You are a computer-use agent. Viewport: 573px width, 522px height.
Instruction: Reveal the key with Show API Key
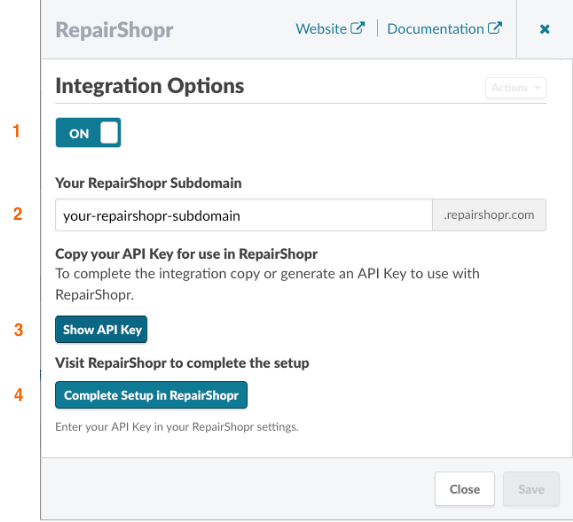[101, 329]
